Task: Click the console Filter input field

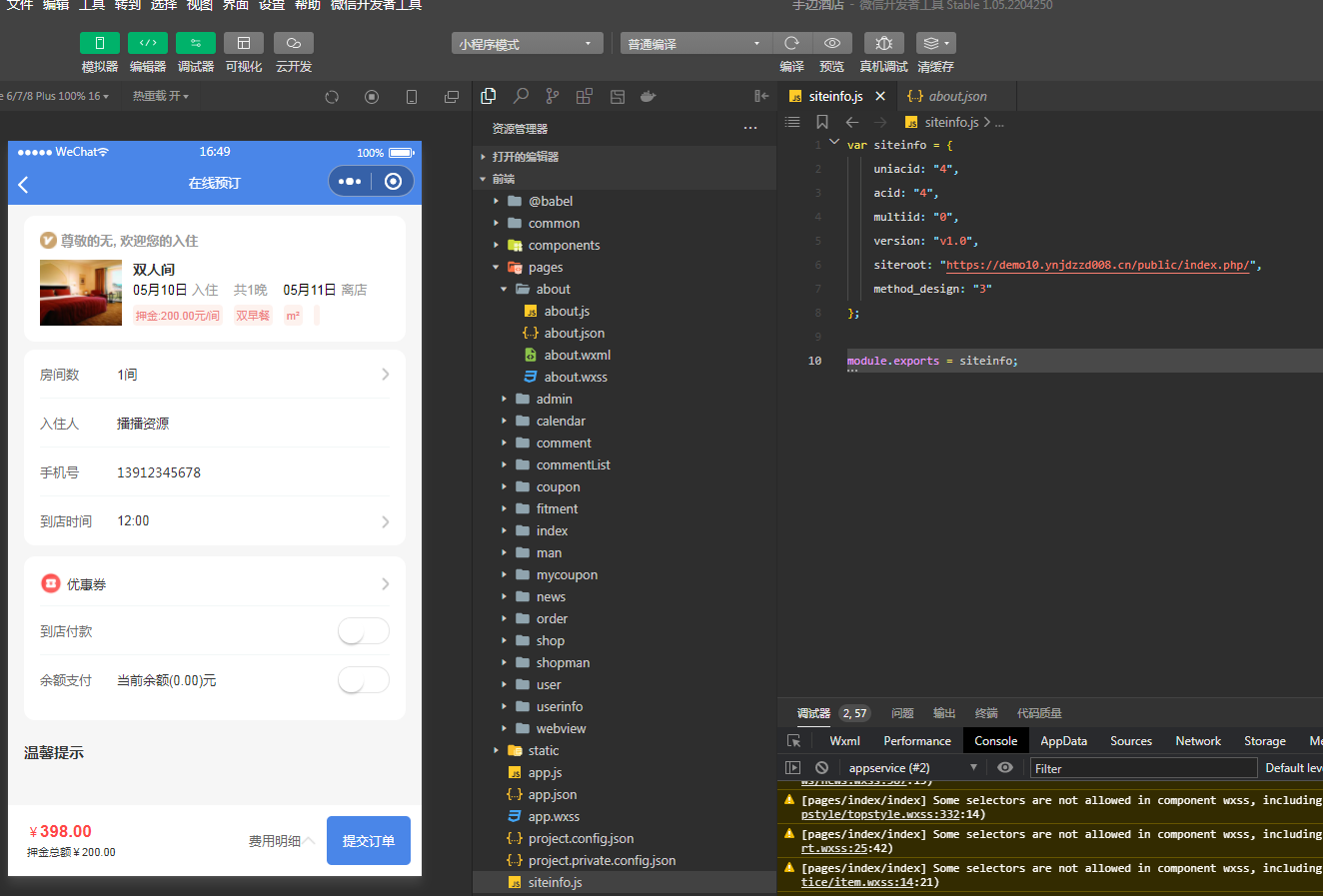Action: 1143,768
